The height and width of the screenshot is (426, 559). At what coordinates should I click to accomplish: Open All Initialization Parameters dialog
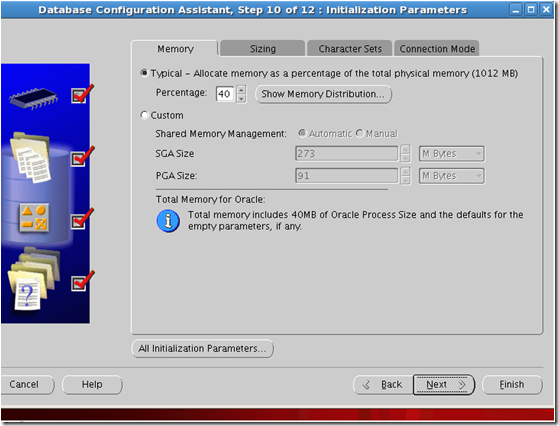[202, 348]
